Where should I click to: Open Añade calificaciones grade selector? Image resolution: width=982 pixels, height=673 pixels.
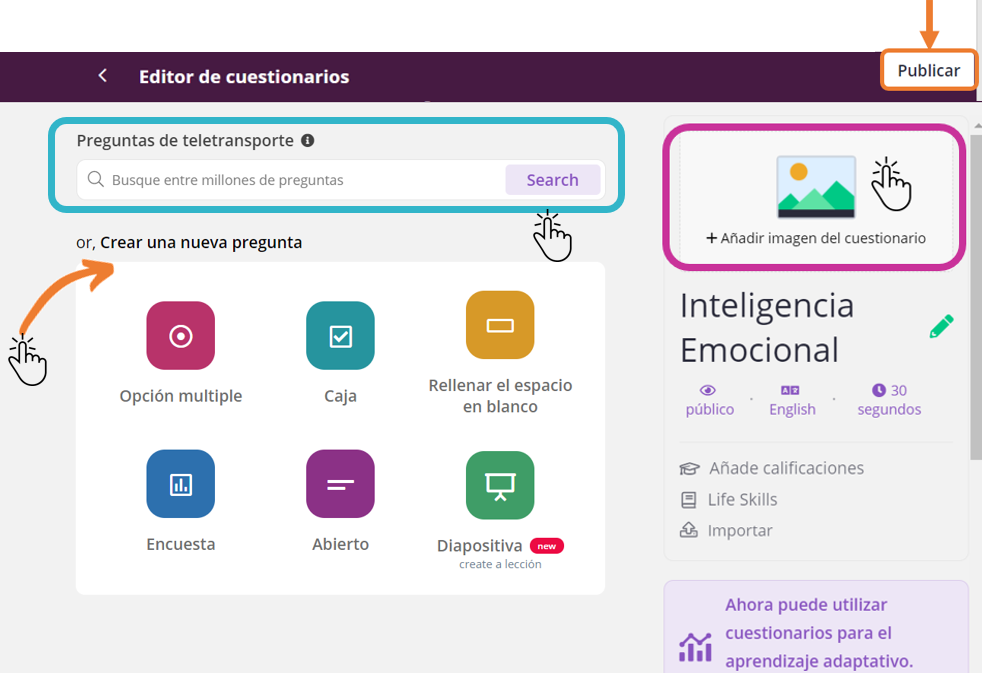pos(785,468)
